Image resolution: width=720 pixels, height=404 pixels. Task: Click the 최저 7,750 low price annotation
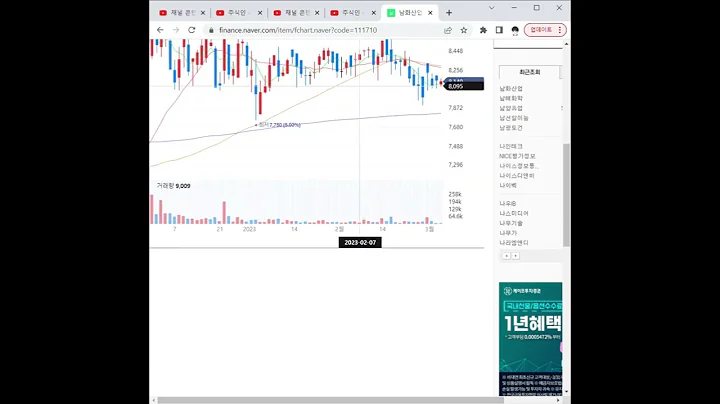(279, 125)
